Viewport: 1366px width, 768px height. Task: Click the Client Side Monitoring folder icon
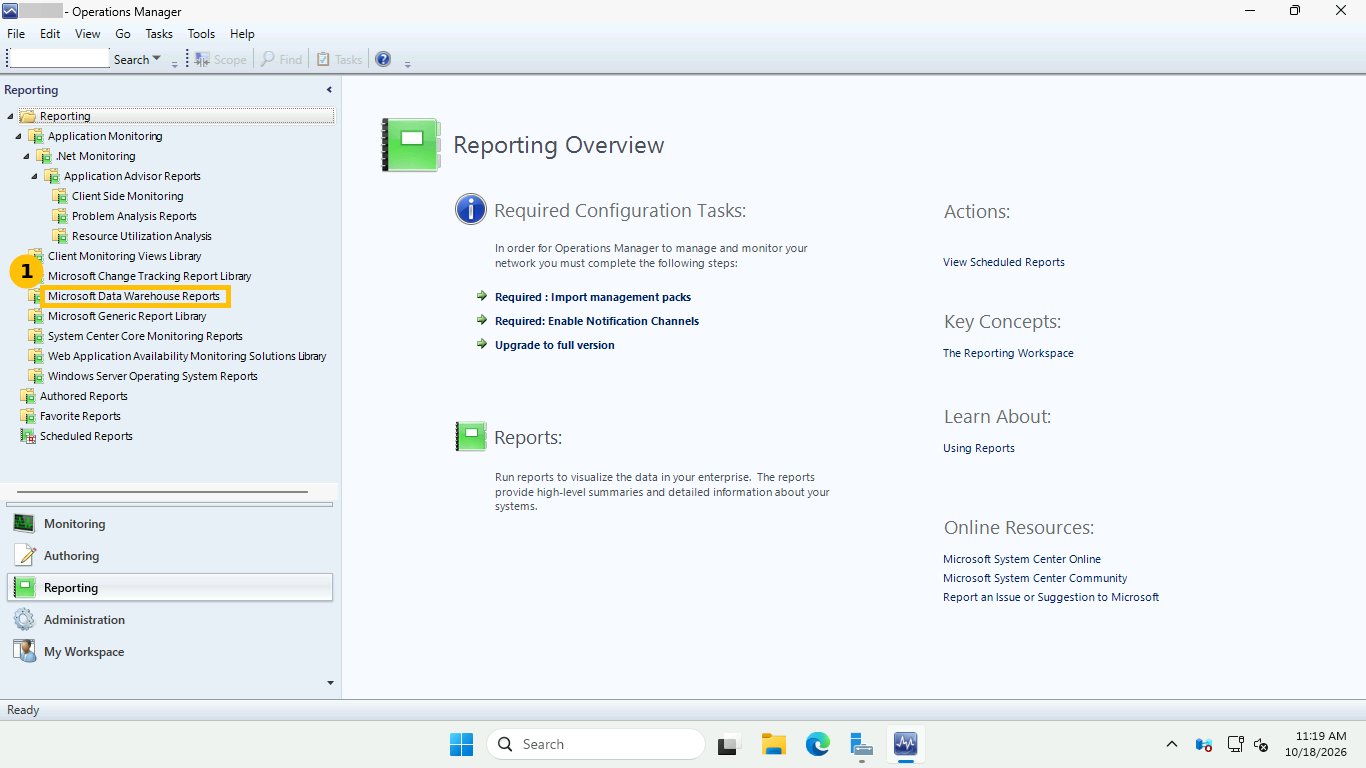tap(59, 196)
